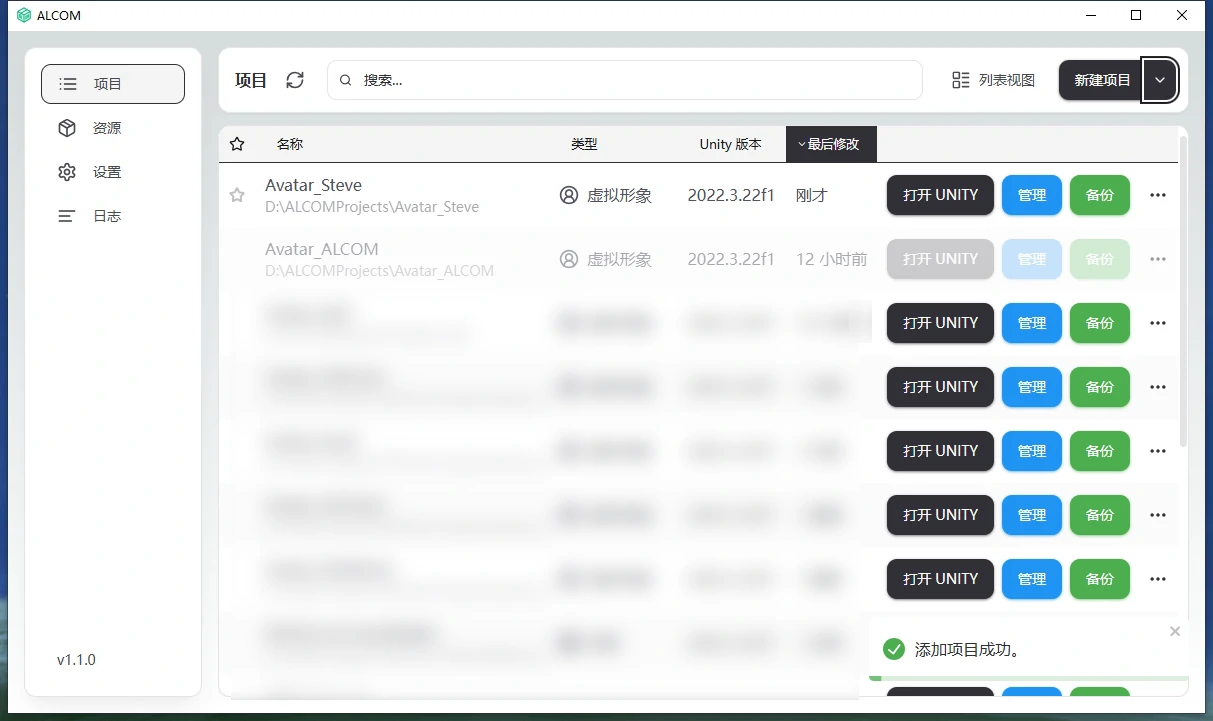Toggle favorite star for Avatar_Steve

click(x=237, y=196)
